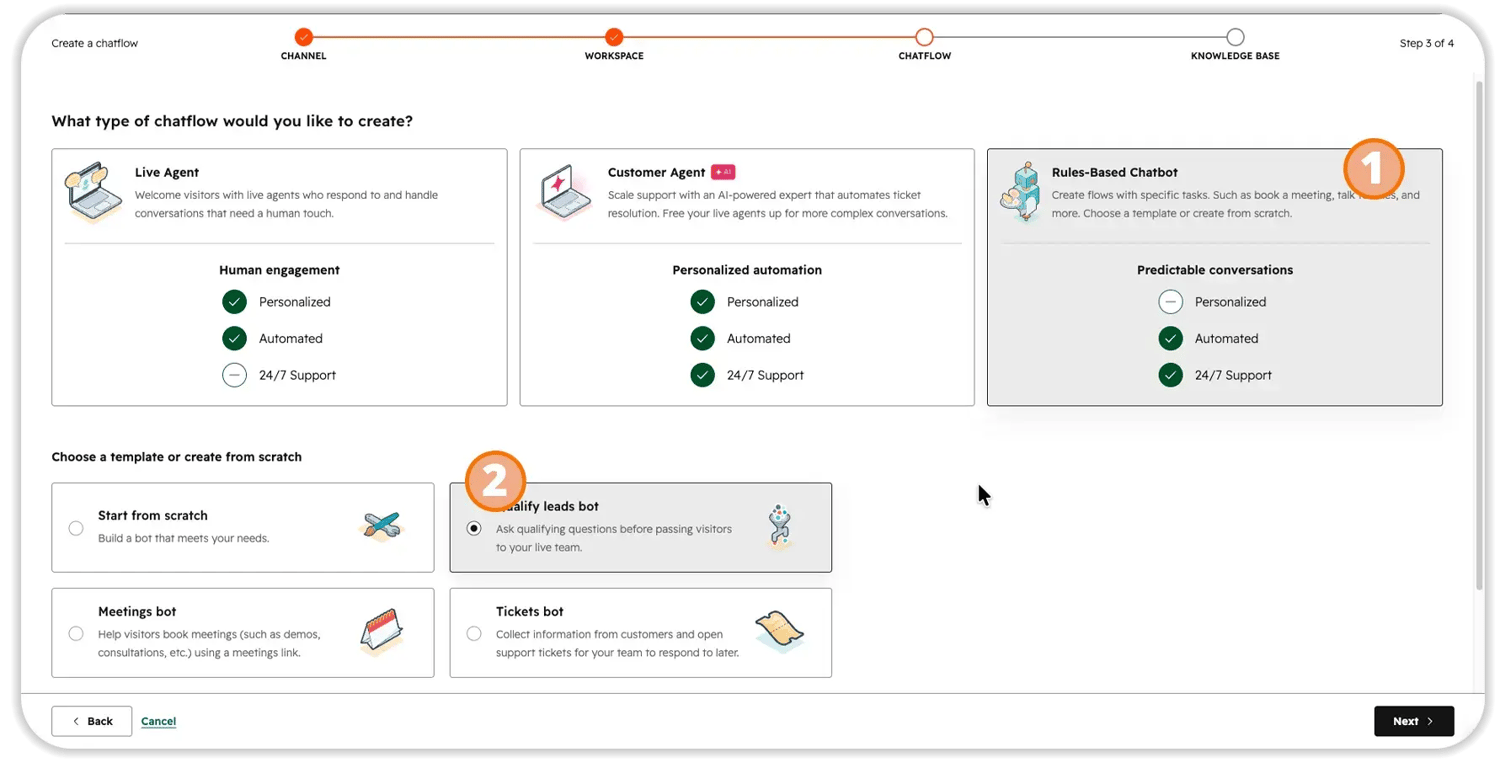This screenshot has width=1500, height=763.
Task: Click 'Help visitors book meetings' description
Action: coord(209,643)
